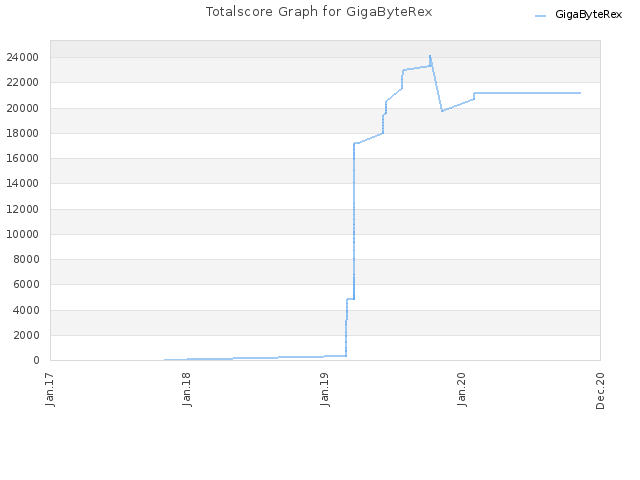The image size is (640, 480).
Task: Click the blue legend line marker
Action: tap(540, 16)
